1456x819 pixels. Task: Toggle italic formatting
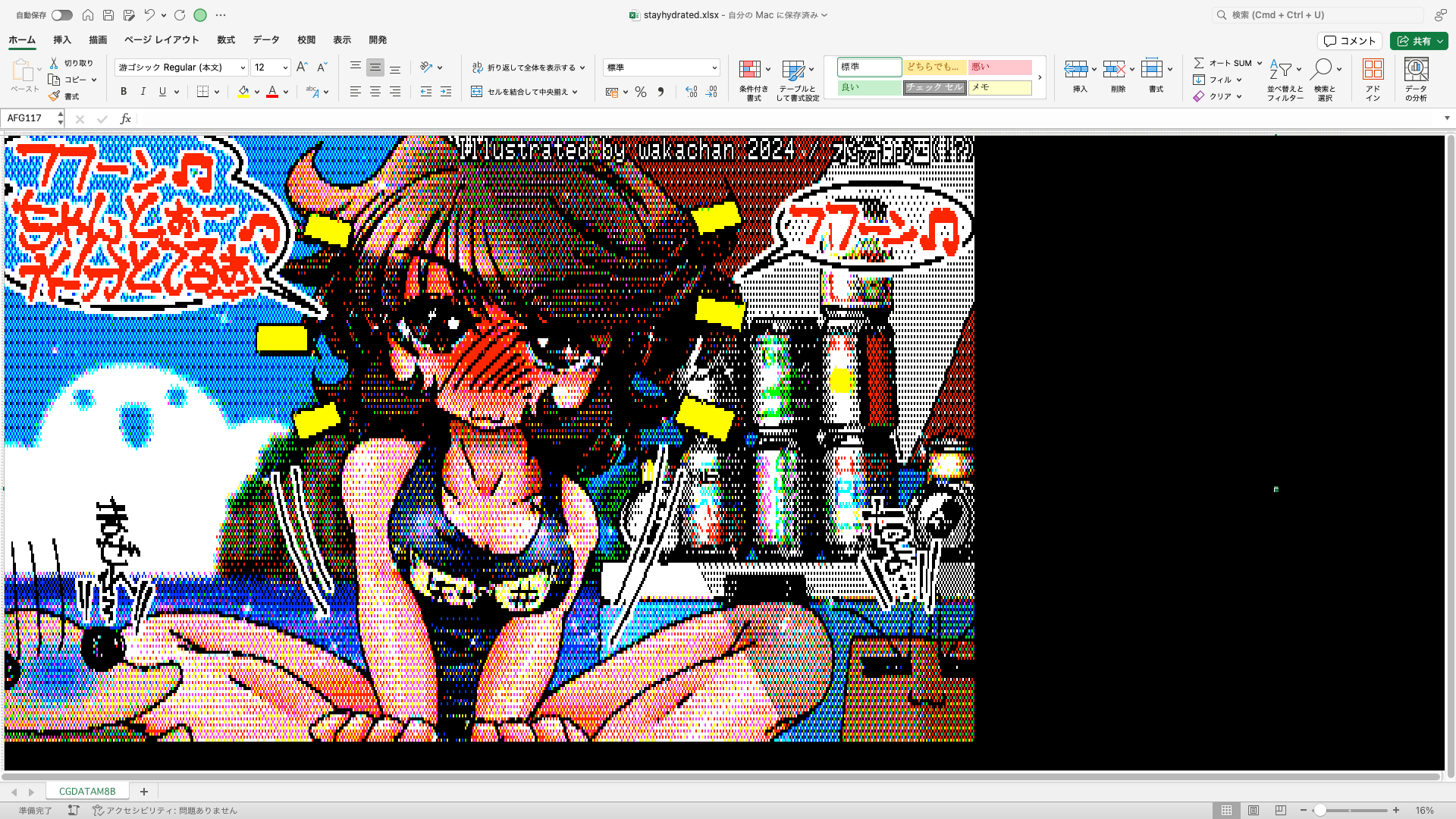point(143,92)
